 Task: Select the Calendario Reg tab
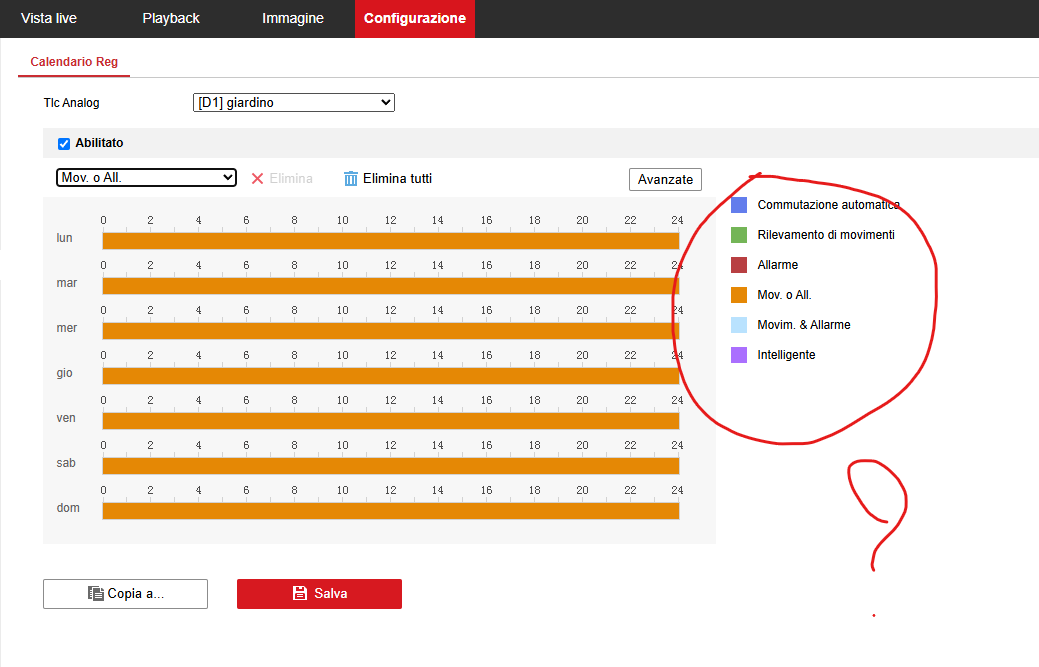74,62
